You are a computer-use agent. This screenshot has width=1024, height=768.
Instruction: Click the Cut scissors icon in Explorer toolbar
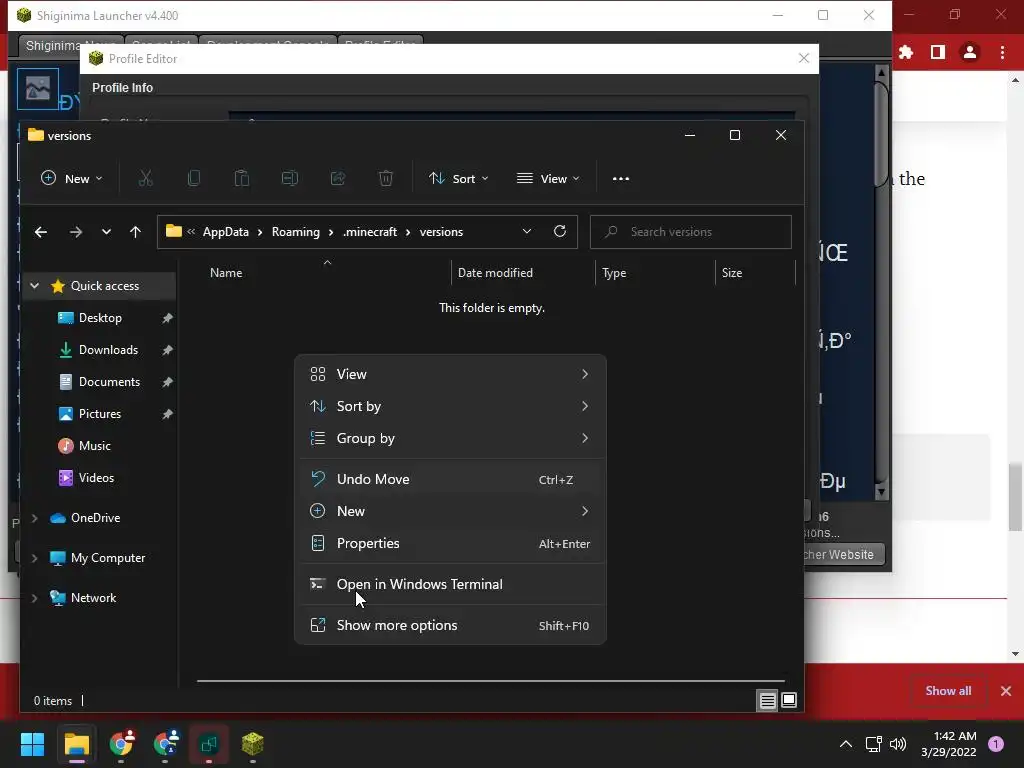146,178
